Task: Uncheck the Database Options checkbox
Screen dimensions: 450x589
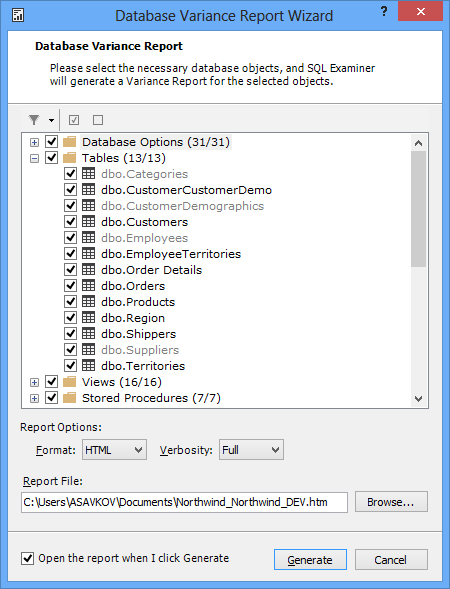Action: coord(51,142)
